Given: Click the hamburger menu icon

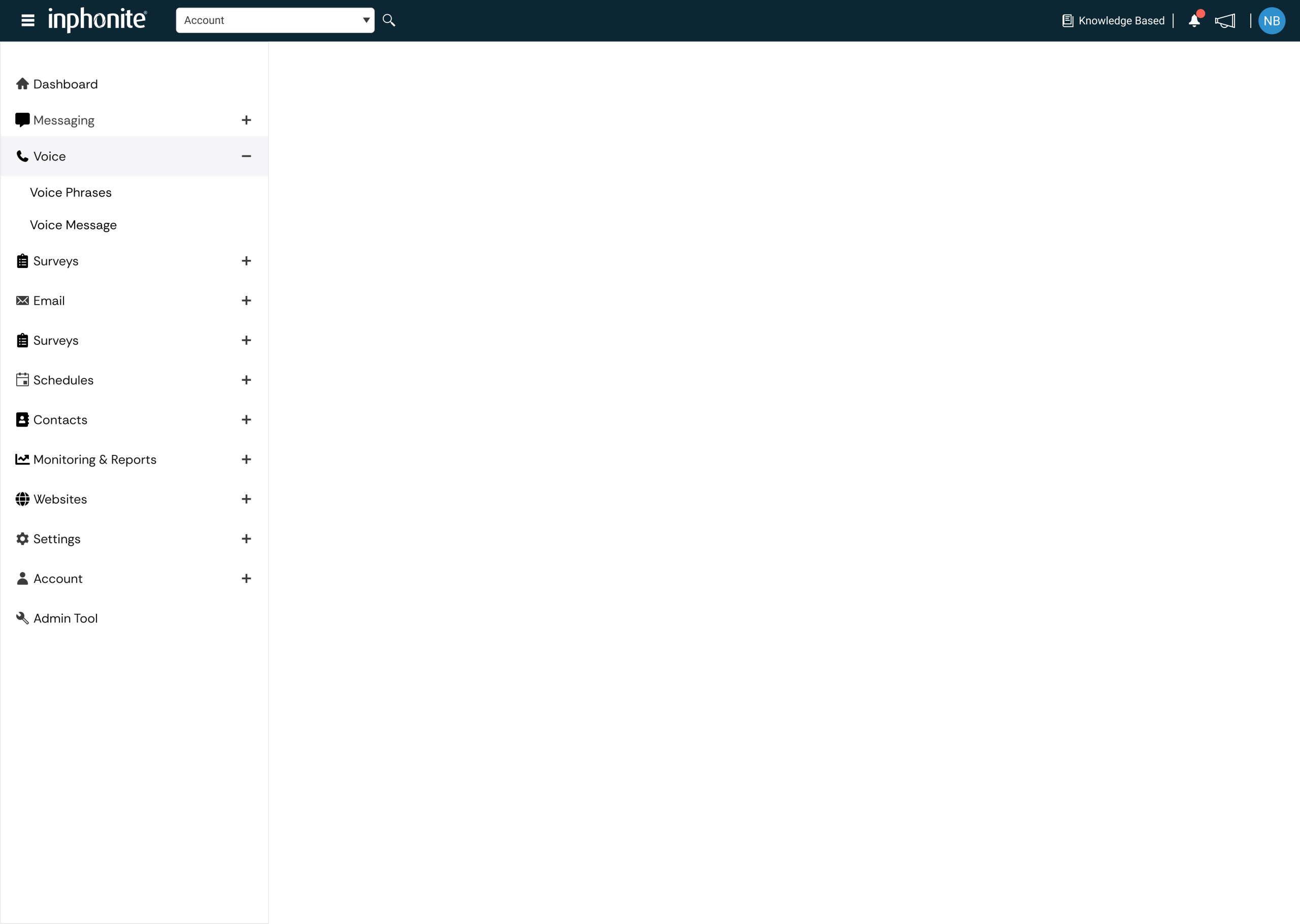Looking at the screenshot, I should click(x=28, y=20).
